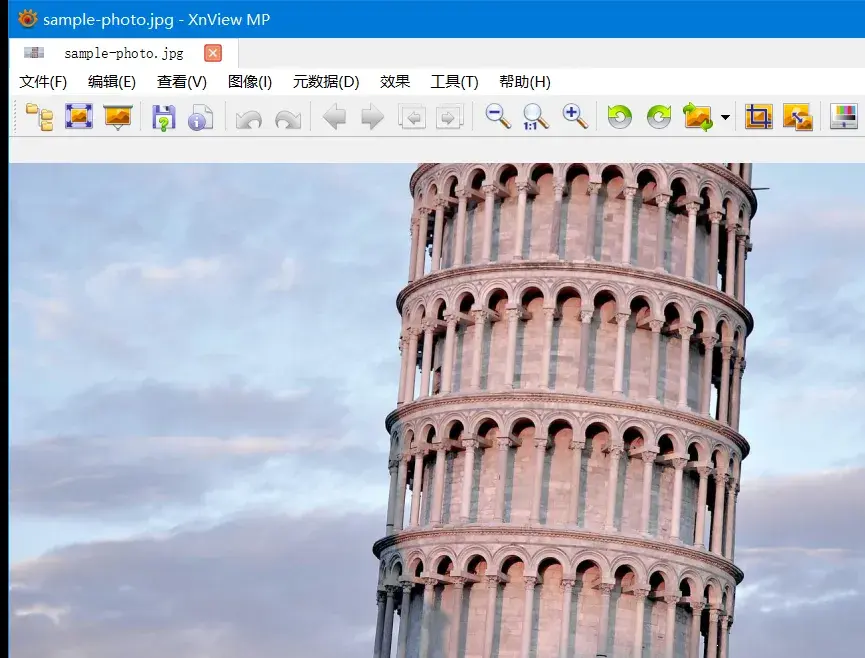865x658 pixels.
Task: Select the Crop tool icon
Action: (x=759, y=117)
